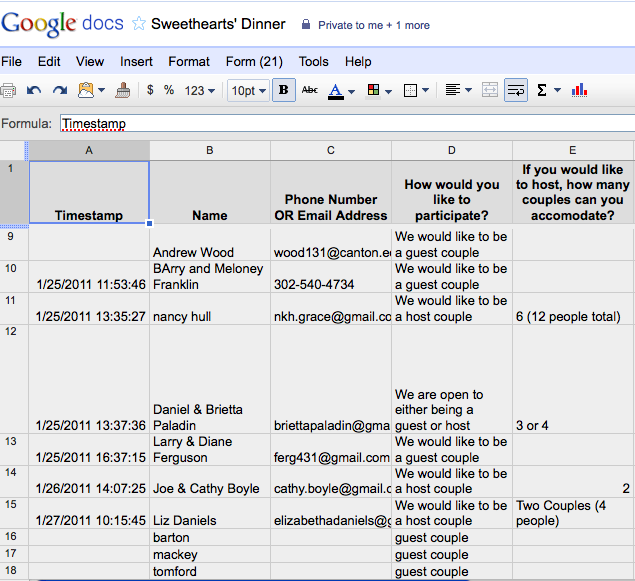
Task: Undo the last action
Action: click(x=34, y=90)
